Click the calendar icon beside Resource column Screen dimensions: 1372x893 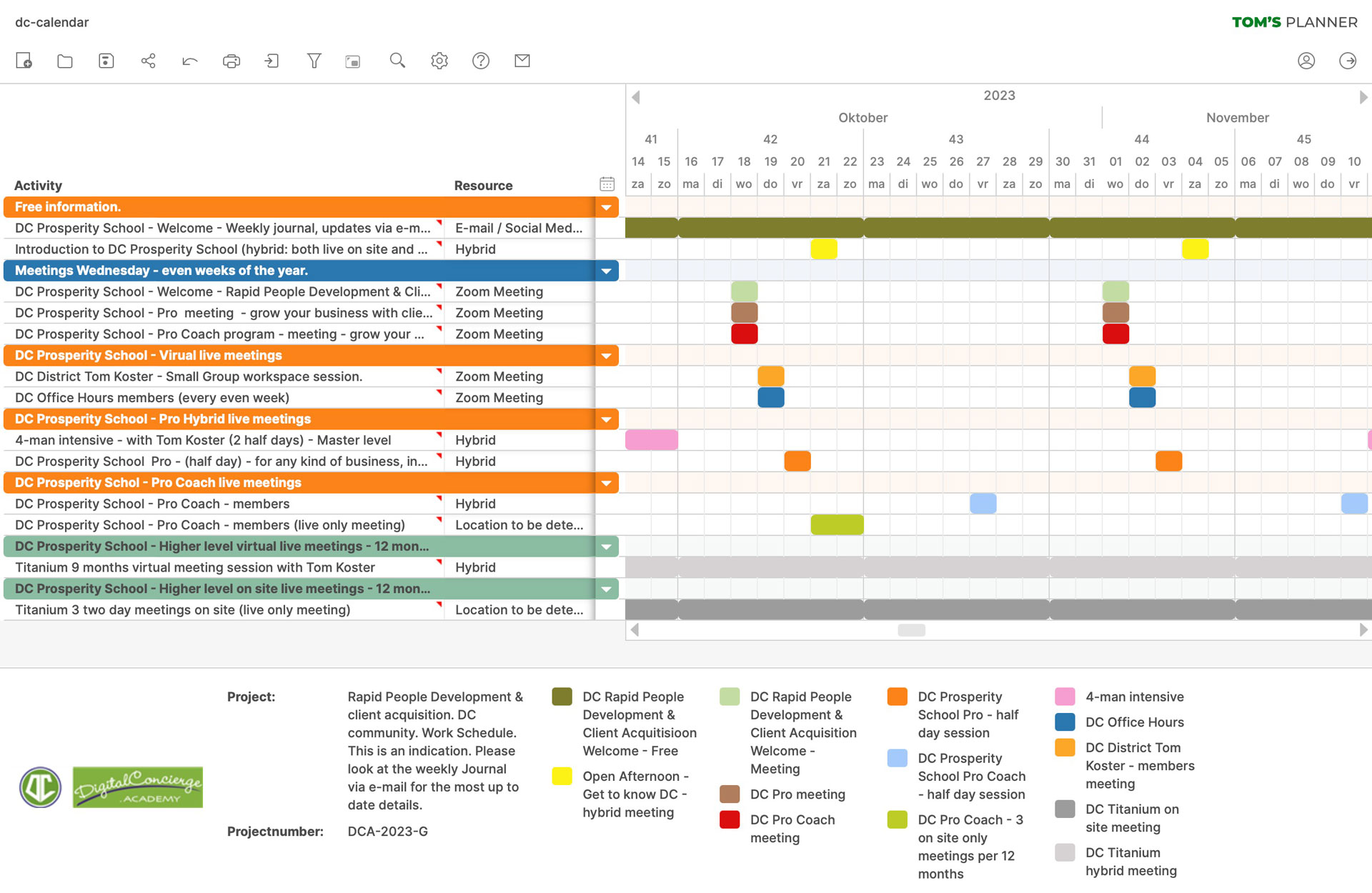pyautogui.click(x=607, y=184)
